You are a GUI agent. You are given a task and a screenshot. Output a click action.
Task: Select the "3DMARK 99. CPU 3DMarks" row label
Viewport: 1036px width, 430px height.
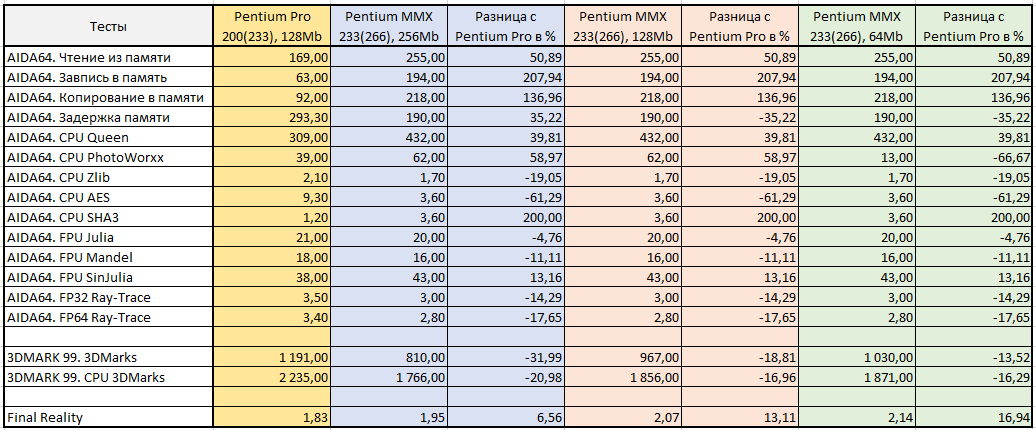pos(107,378)
